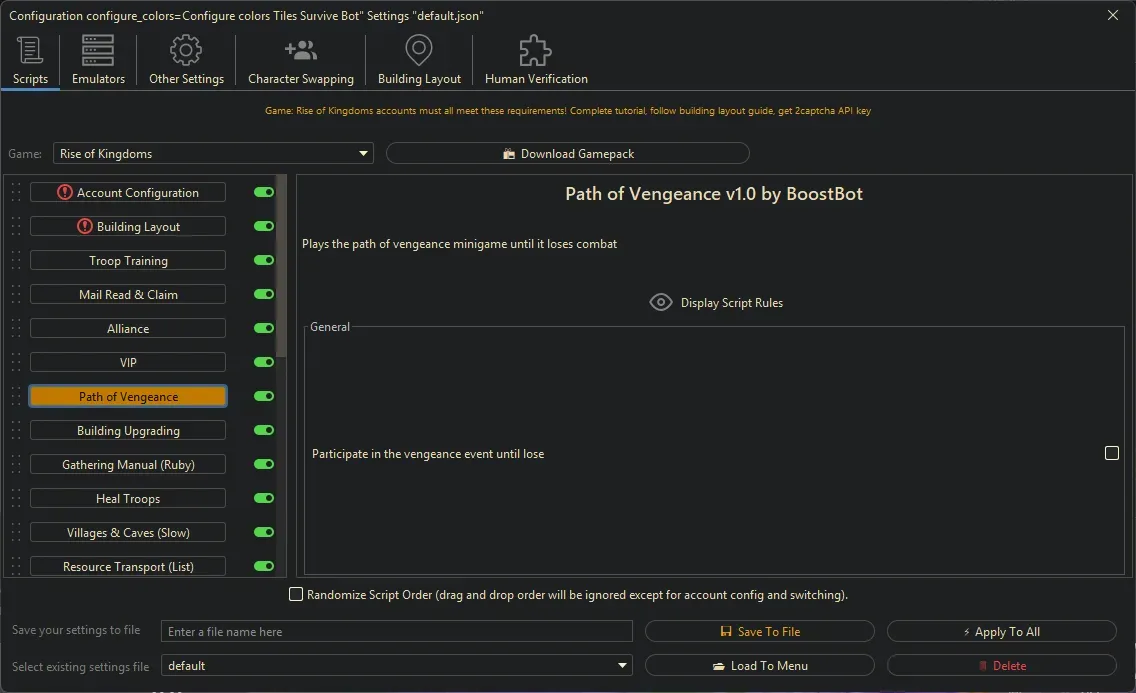Screen dimensions: 1136x693
Task: Check the Randomize Script Order option
Action: (x=296, y=594)
